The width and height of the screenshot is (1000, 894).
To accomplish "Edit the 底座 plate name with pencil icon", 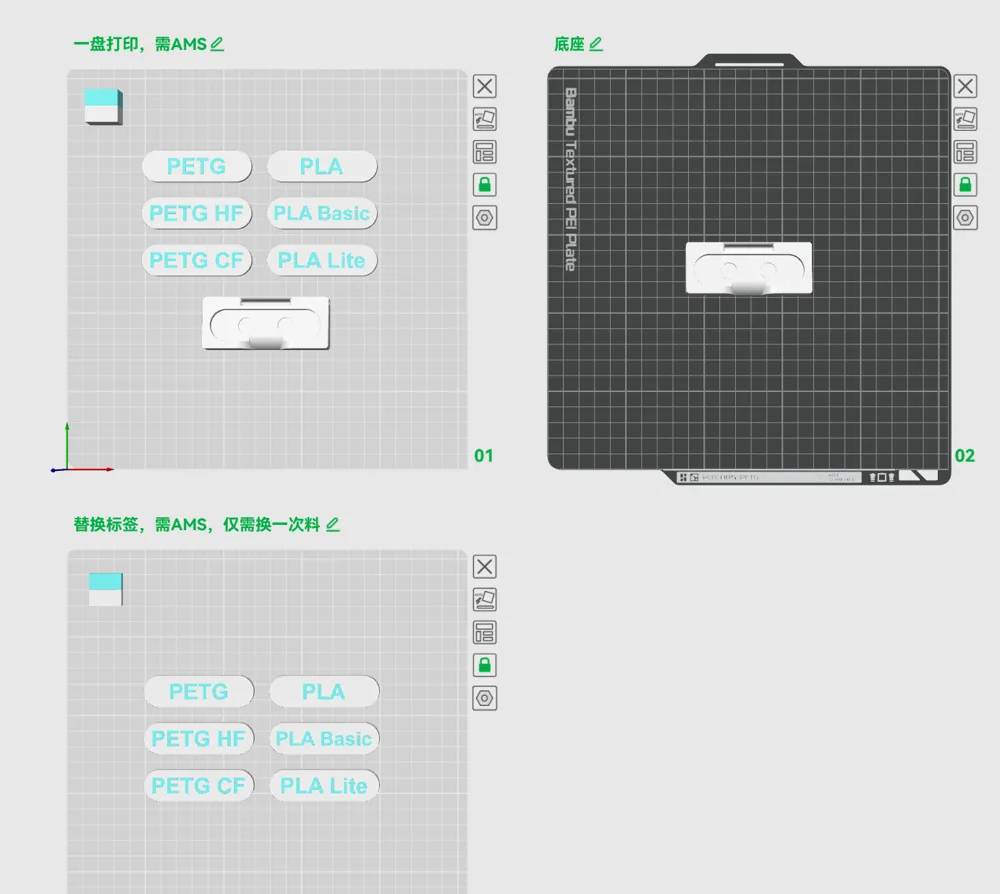I will (x=596, y=44).
